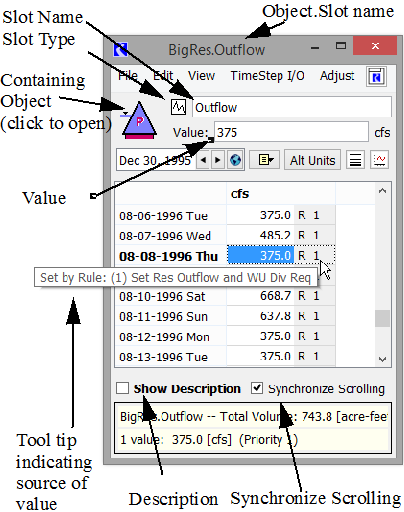The width and height of the screenshot is (404, 512).
Task: Click the horizontal lines icon beside Alt Units
Action: (x=355, y=160)
